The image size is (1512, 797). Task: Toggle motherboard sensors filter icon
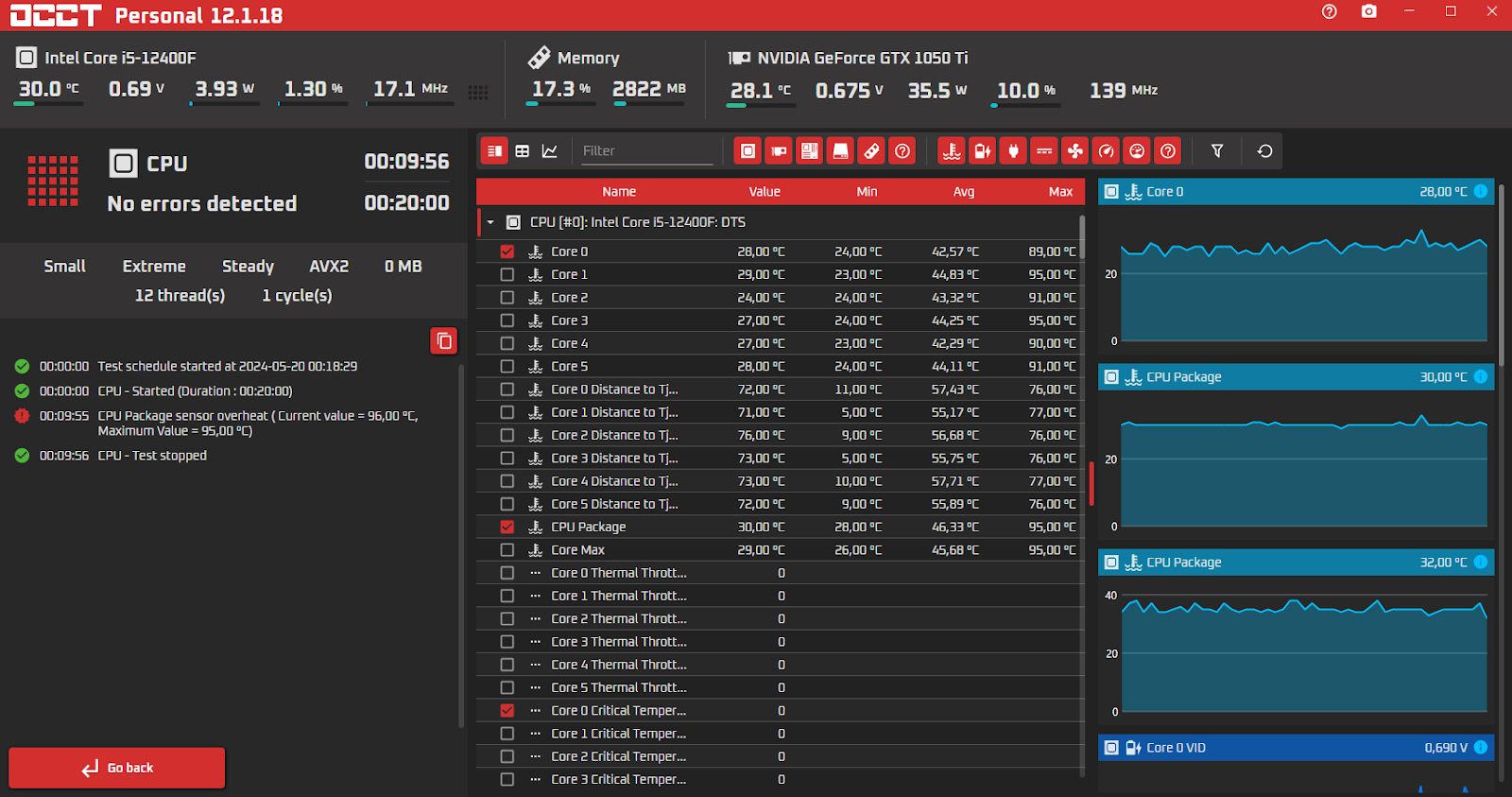click(810, 151)
